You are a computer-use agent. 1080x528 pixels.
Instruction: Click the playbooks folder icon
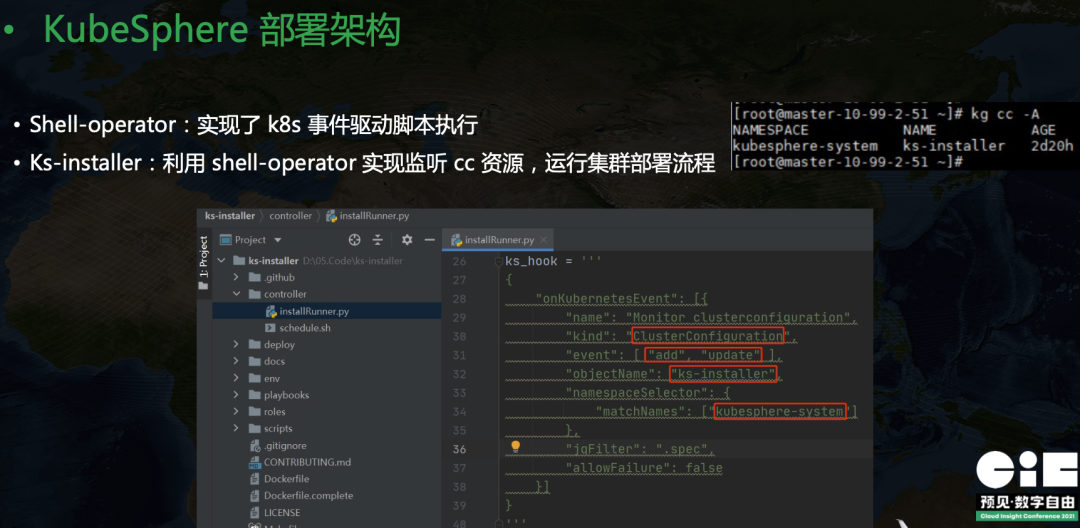pyautogui.click(x=254, y=394)
